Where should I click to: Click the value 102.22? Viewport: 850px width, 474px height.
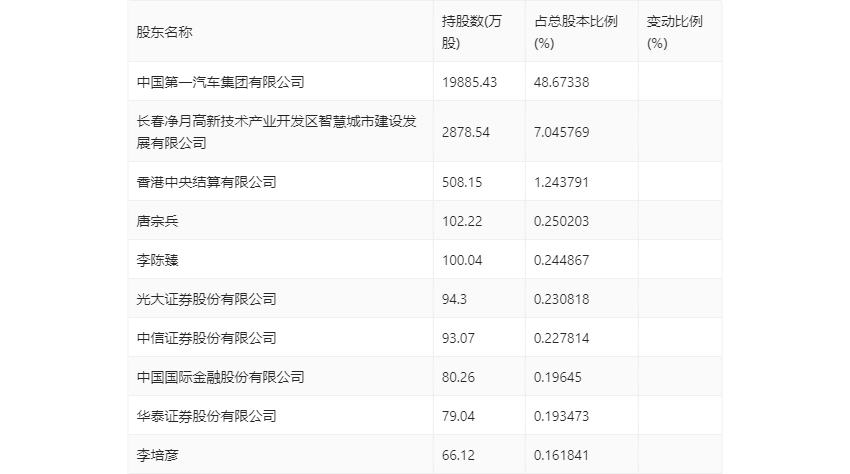click(x=462, y=221)
